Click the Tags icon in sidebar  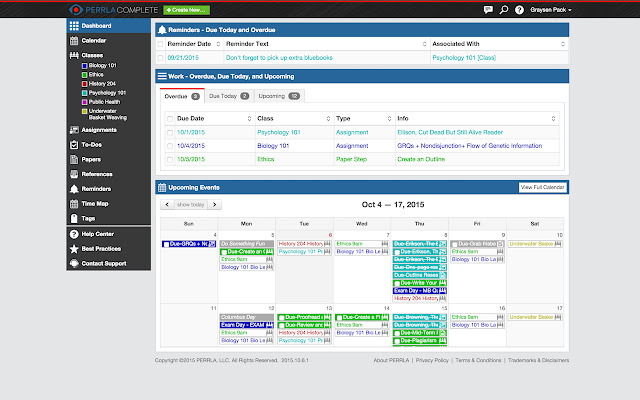[74, 217]
